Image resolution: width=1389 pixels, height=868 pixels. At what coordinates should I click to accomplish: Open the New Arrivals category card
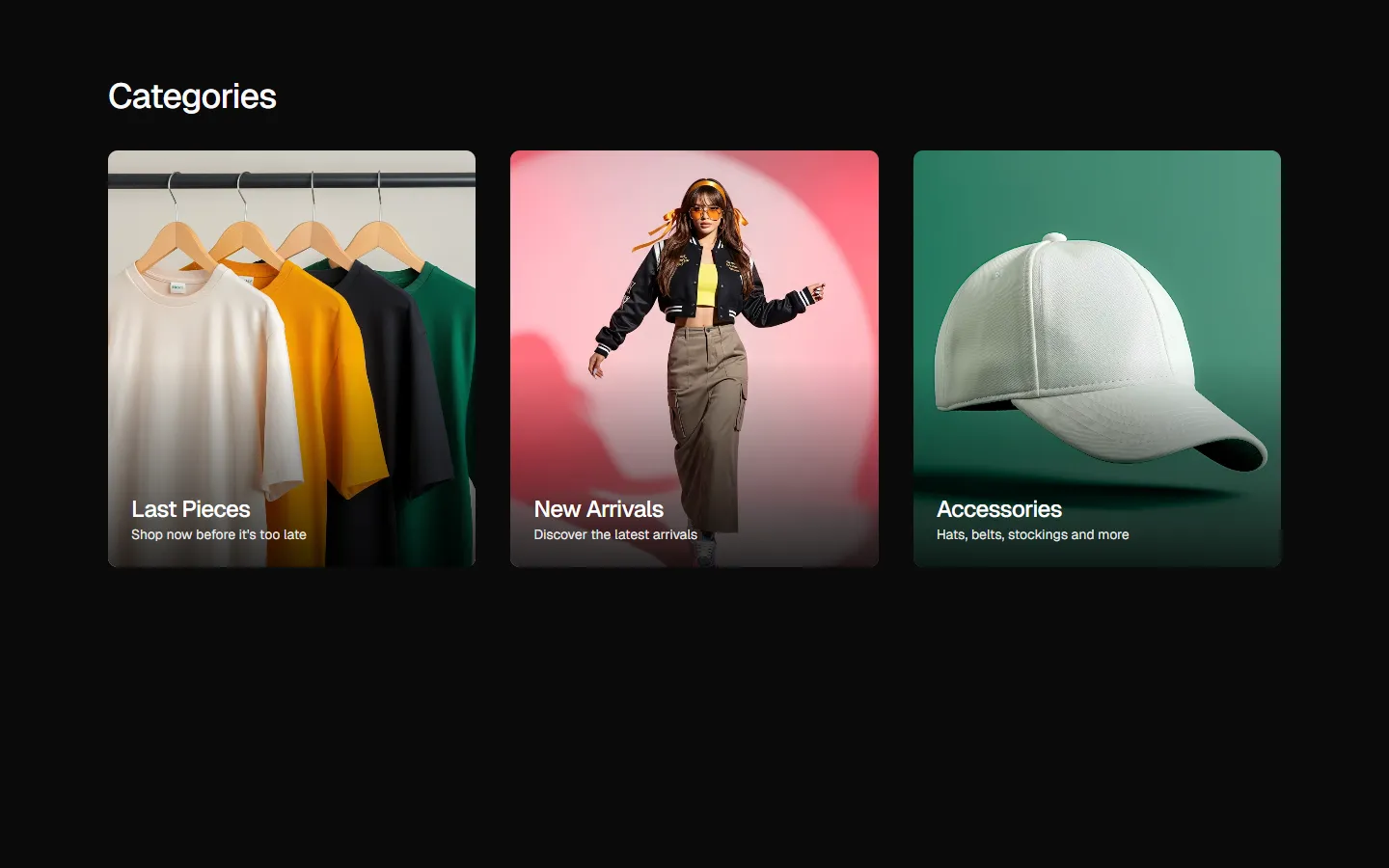point(694,357)
